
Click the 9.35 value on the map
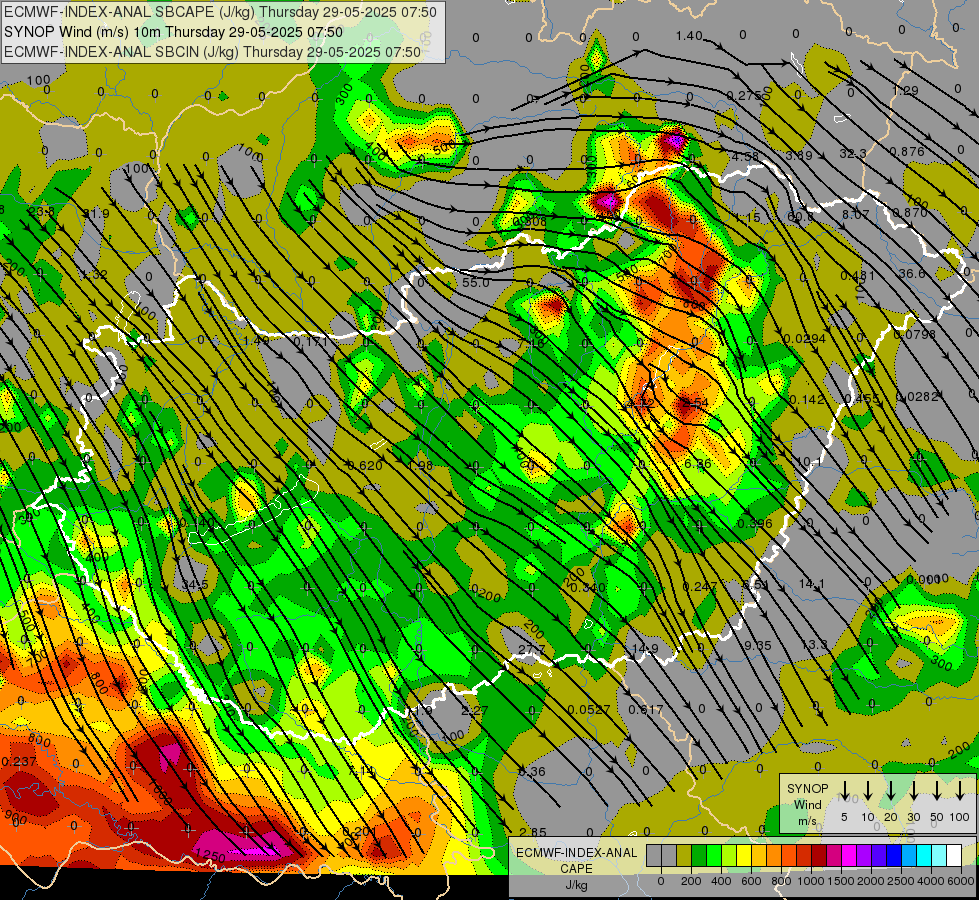pyautogui.click(x=757, y=645)
